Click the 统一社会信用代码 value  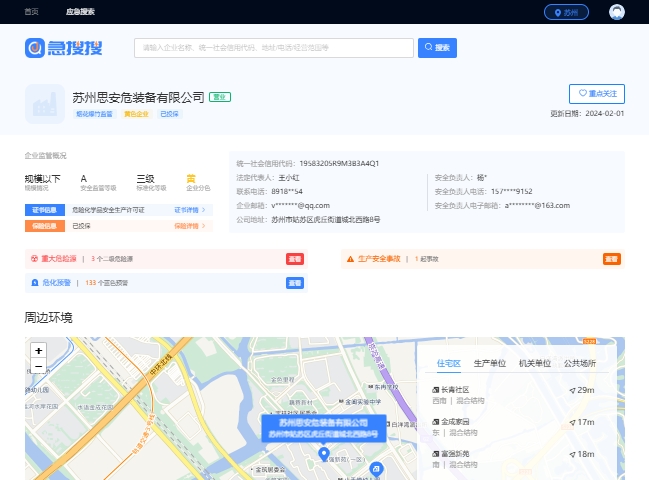click(339, 163)
